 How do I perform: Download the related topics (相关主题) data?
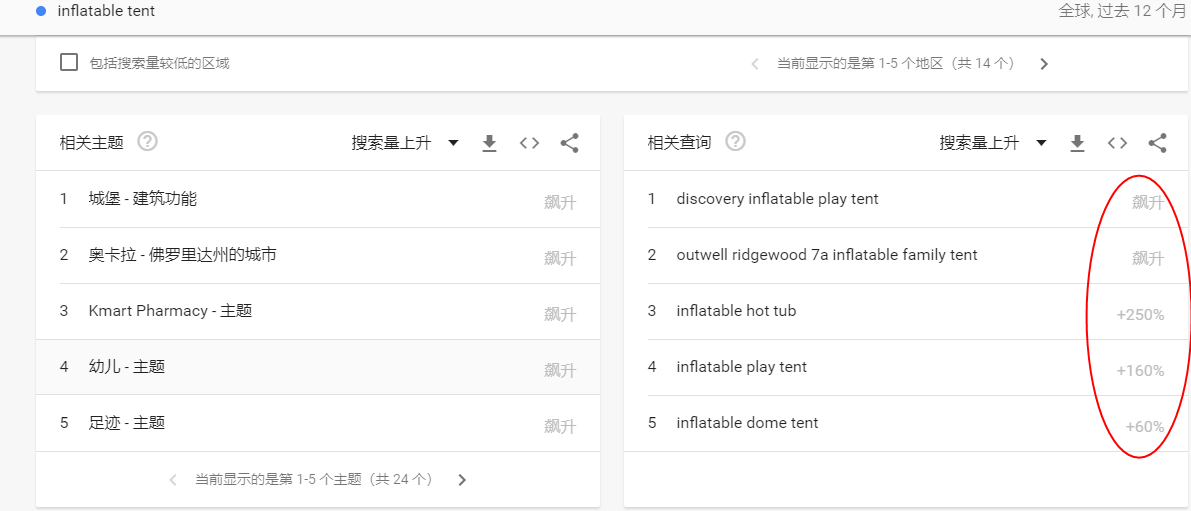489,143
